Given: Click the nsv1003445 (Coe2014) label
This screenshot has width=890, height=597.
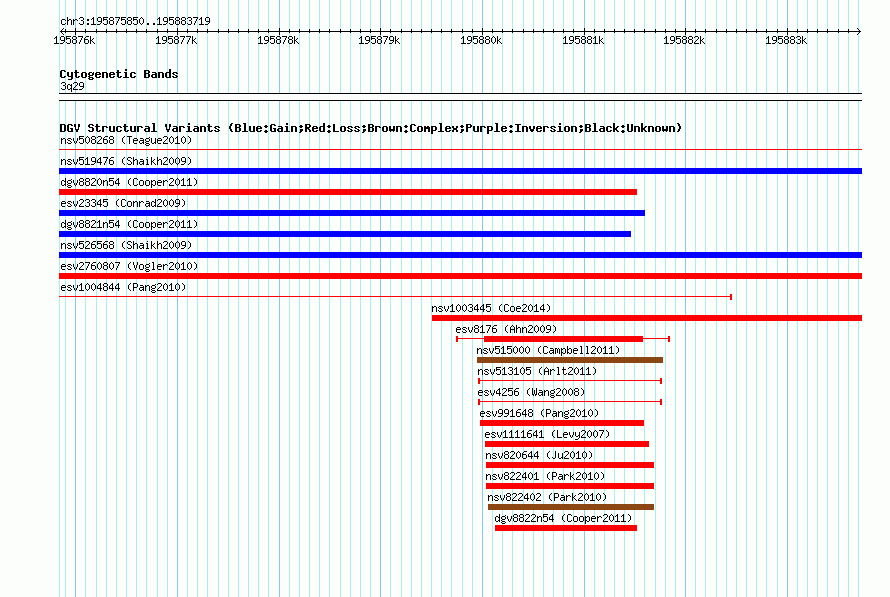Looking at the screenshot, I should 491,308.
